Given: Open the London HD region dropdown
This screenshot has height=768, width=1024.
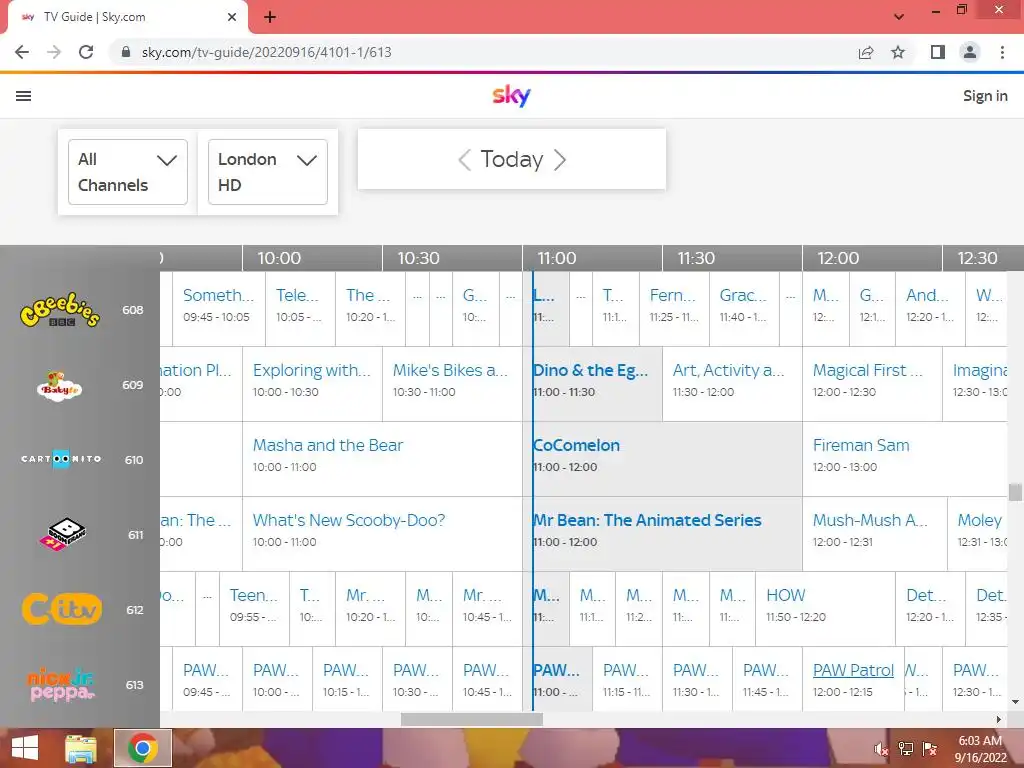Looking at the screenshot, I should point(268,172).
